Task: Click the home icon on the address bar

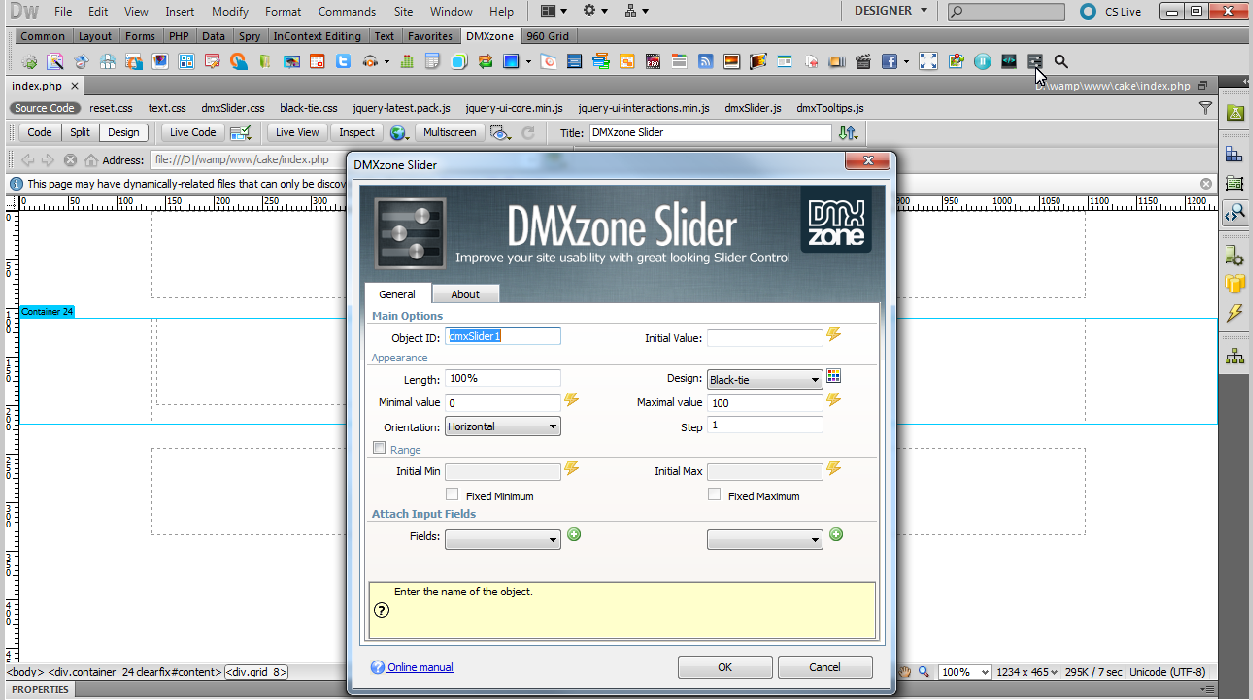Action: point(91,160)
